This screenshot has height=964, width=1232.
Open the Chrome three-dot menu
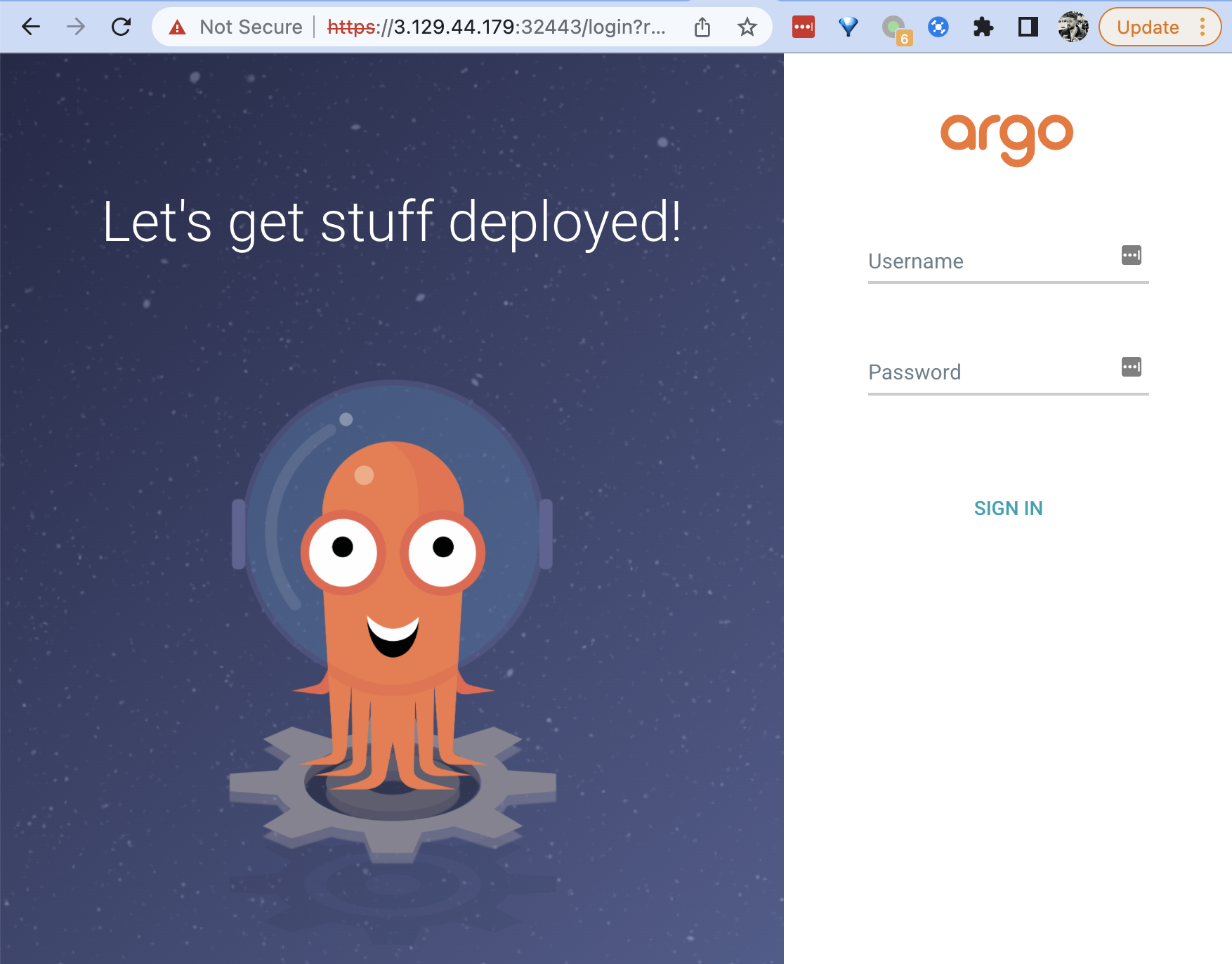pyautogui.click(x=1202, y=27)
